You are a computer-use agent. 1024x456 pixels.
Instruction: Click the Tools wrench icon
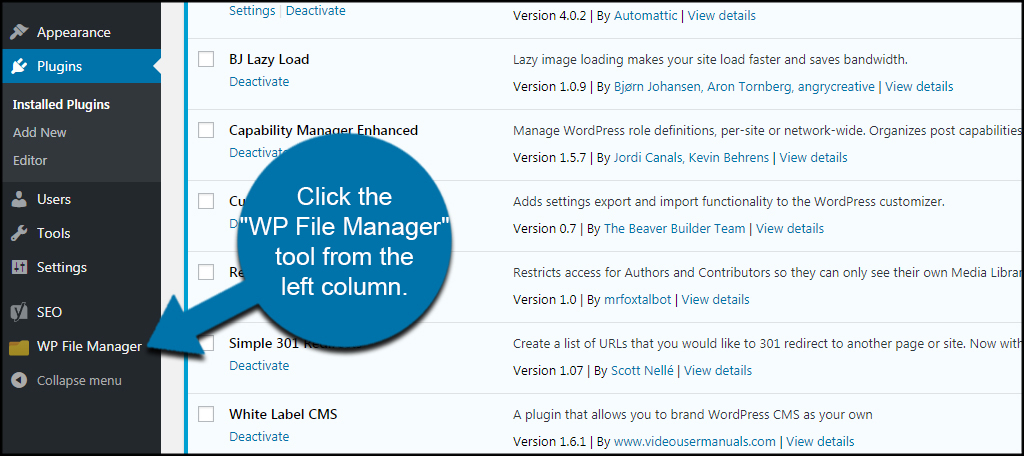[x=19, y=233]
